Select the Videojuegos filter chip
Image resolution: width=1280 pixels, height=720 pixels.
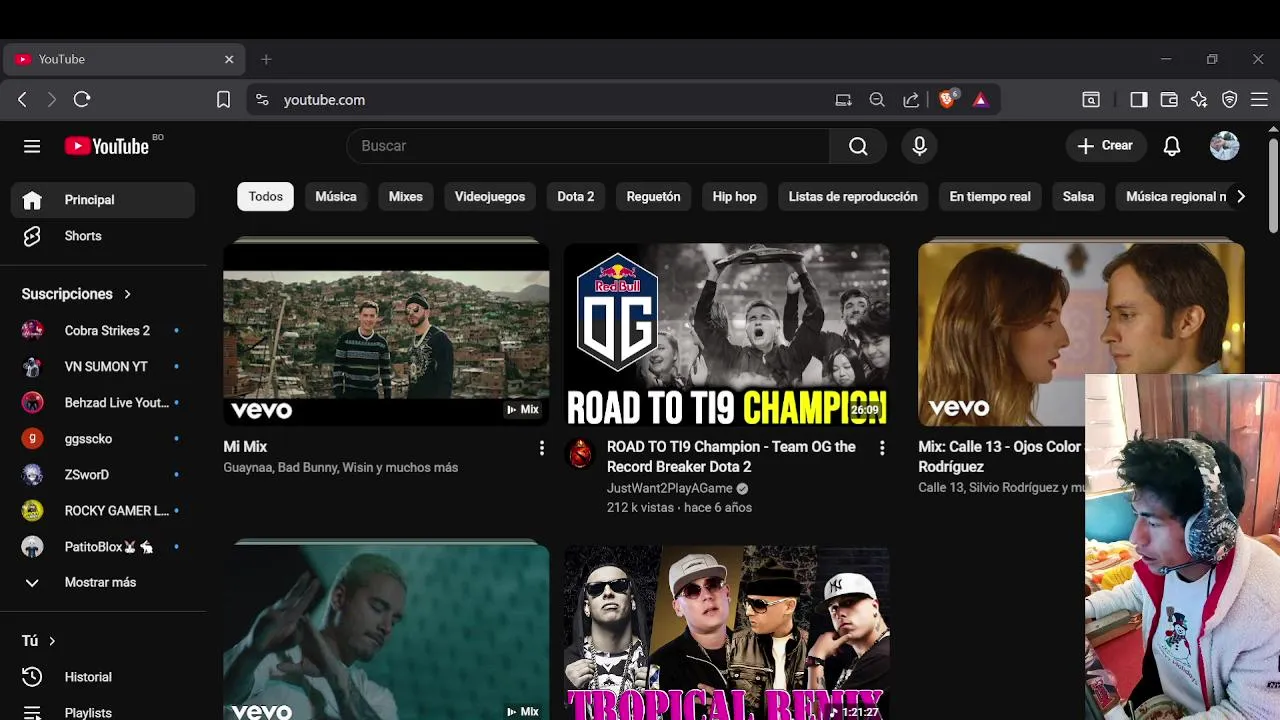click(x=490, y=197)
